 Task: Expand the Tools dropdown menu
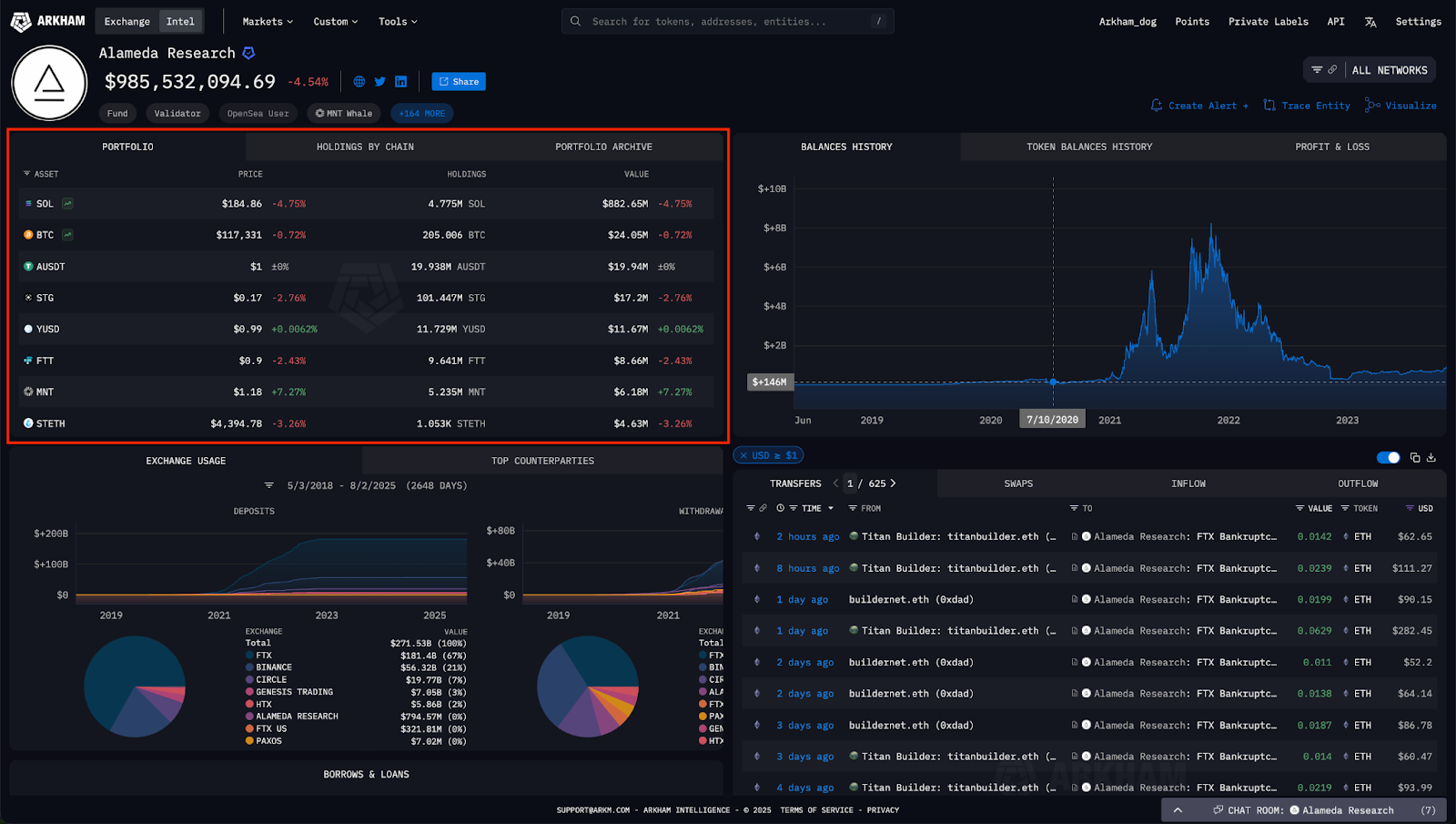click(398, 22)
